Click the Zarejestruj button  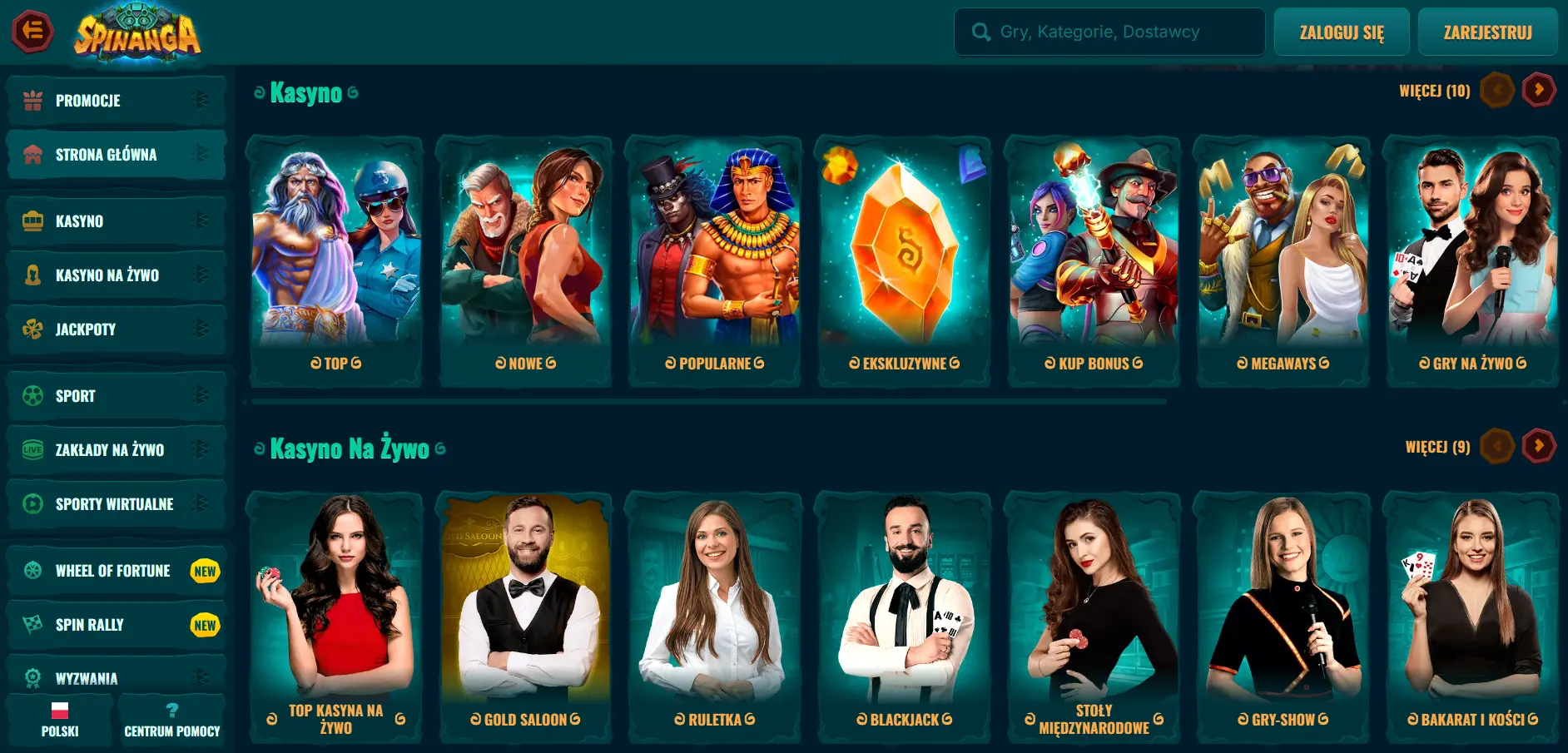click(1487, 32)
